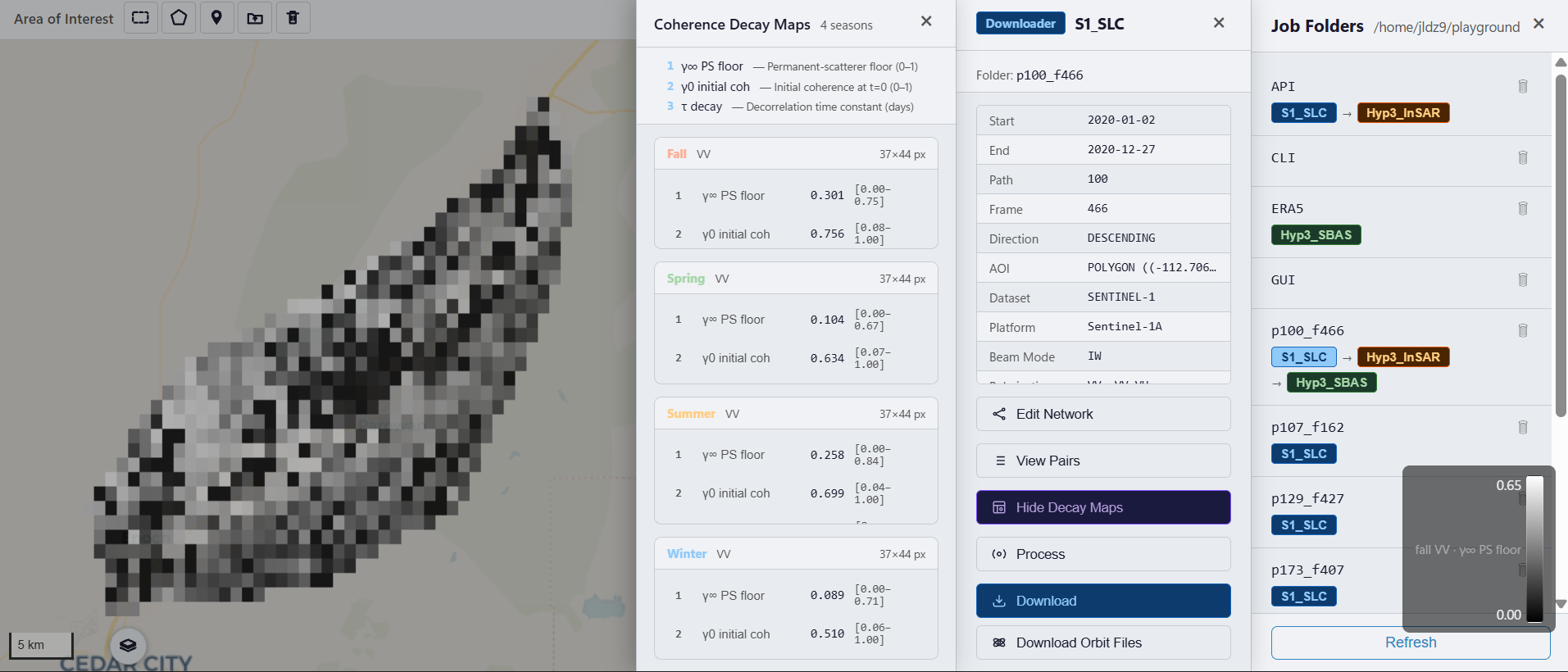Toggle Hide Decay Maps button
This screenshot has height=672, width=1568.
tap(1102, 507)
